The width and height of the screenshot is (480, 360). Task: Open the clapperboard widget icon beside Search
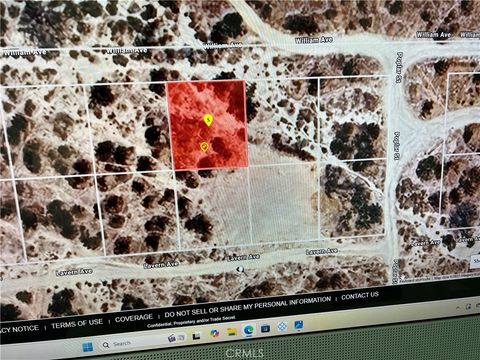[172, 338]
